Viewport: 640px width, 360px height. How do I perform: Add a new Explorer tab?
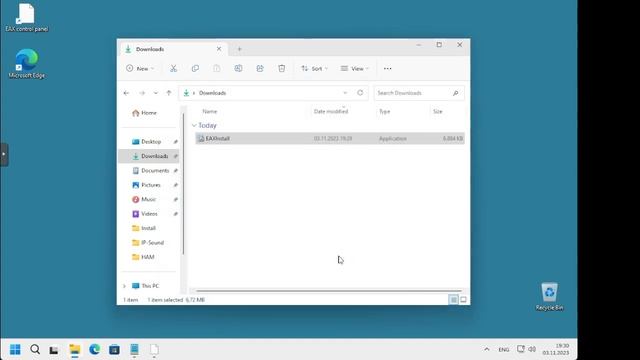pyautogui.click(x=240, y=49)
